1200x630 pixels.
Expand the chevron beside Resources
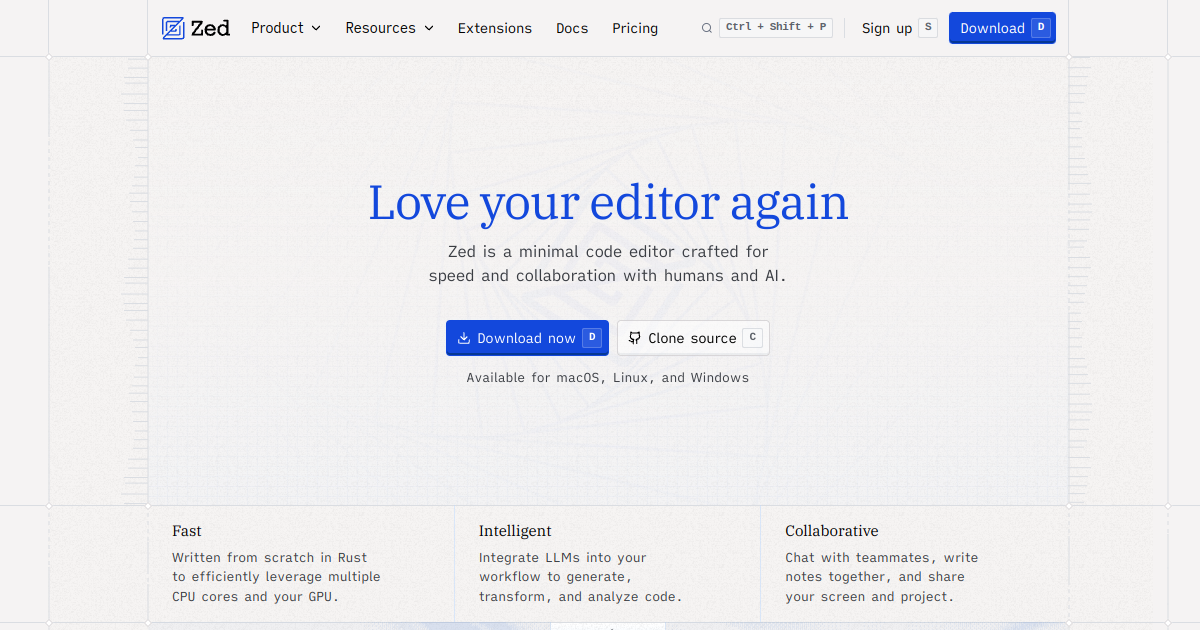[429, 28]
